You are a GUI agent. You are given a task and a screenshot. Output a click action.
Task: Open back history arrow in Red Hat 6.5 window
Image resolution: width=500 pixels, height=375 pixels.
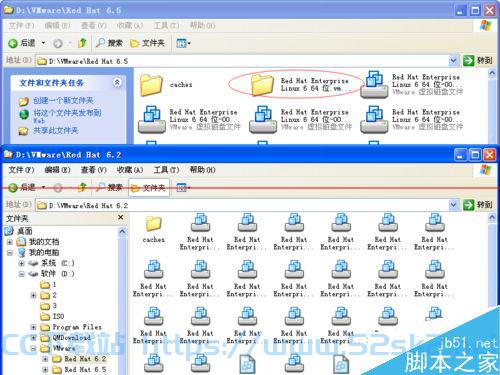point(43,43)
